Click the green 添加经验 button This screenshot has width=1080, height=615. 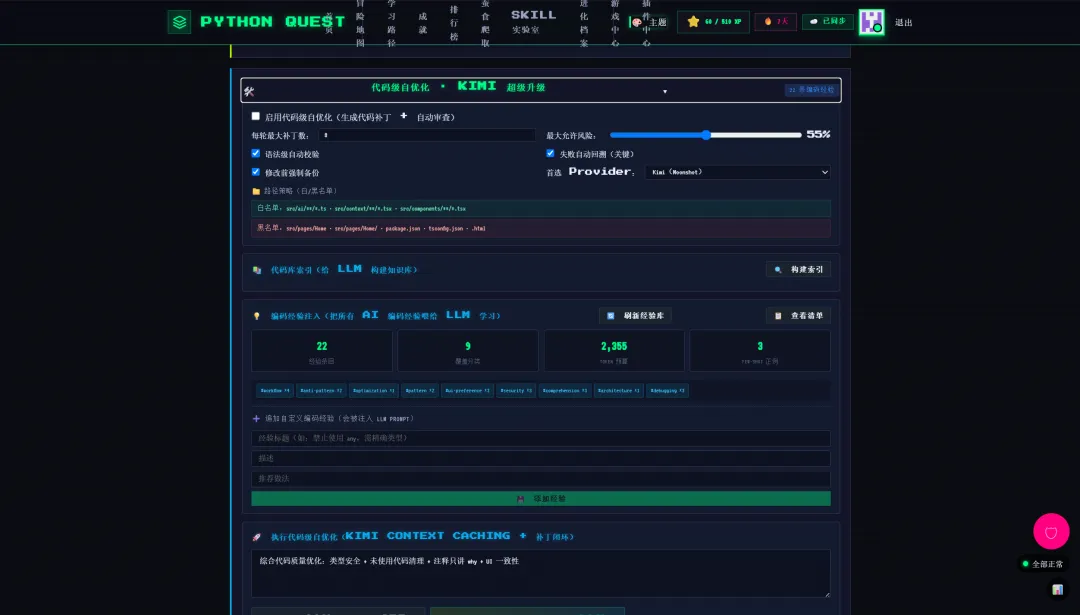pos(541,499)
